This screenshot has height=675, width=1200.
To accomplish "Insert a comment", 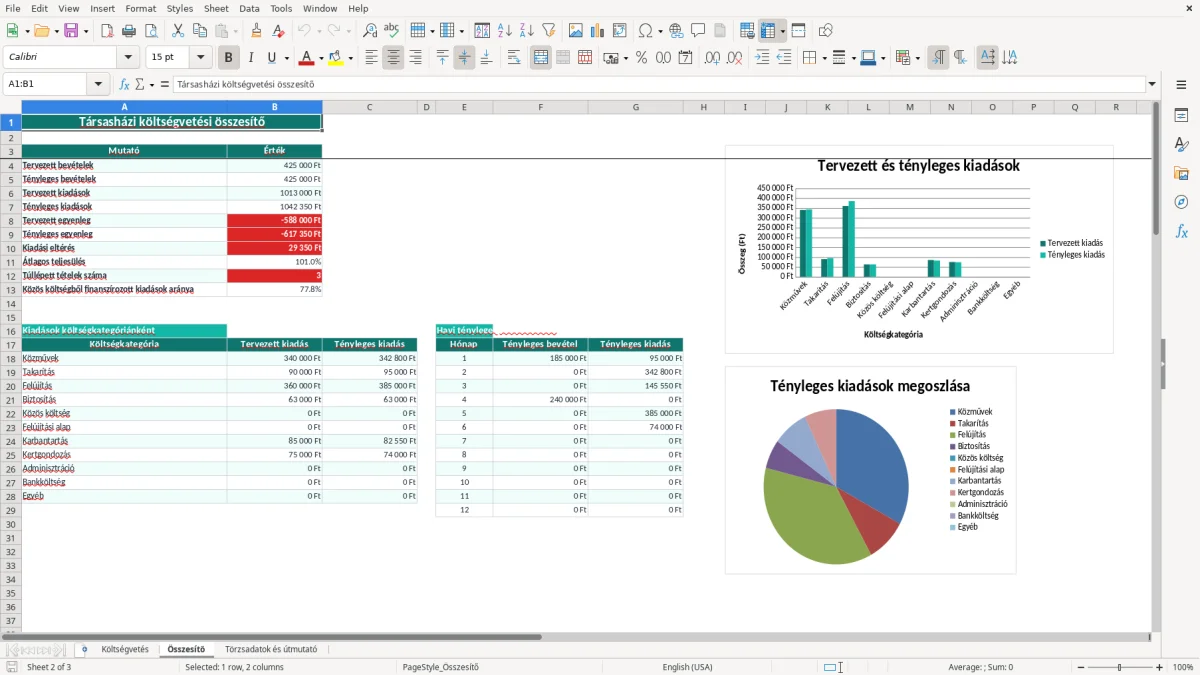I will pyautogui.click(x=698, y=31).
